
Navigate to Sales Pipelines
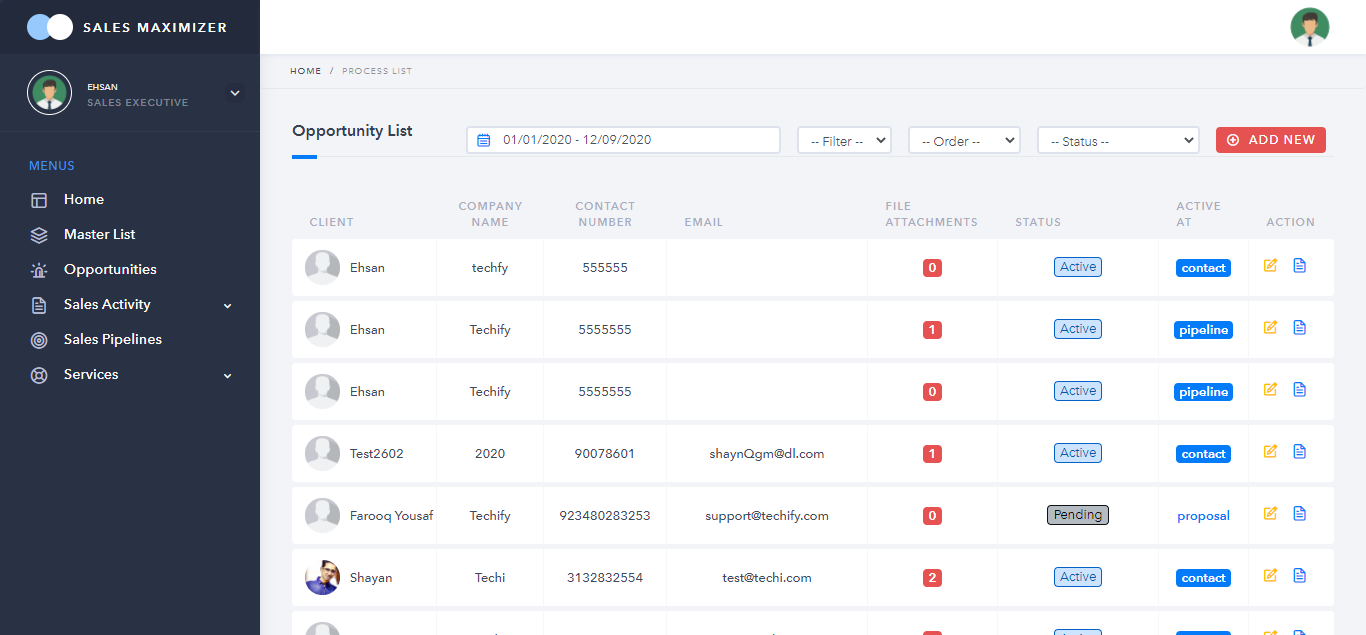112,339
